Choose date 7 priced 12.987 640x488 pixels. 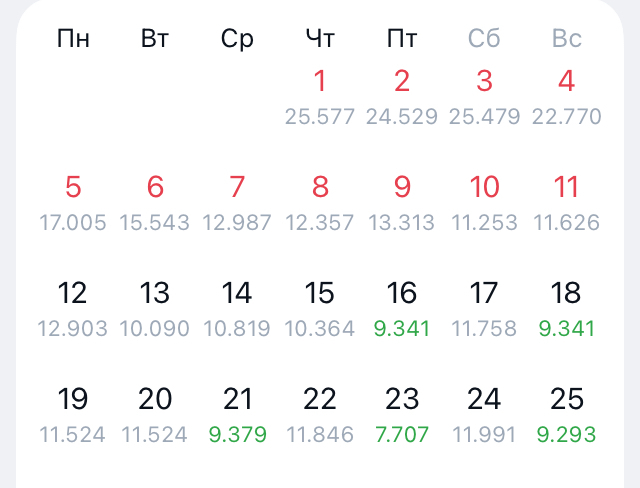pyautogui.click(x=237, y=201)
